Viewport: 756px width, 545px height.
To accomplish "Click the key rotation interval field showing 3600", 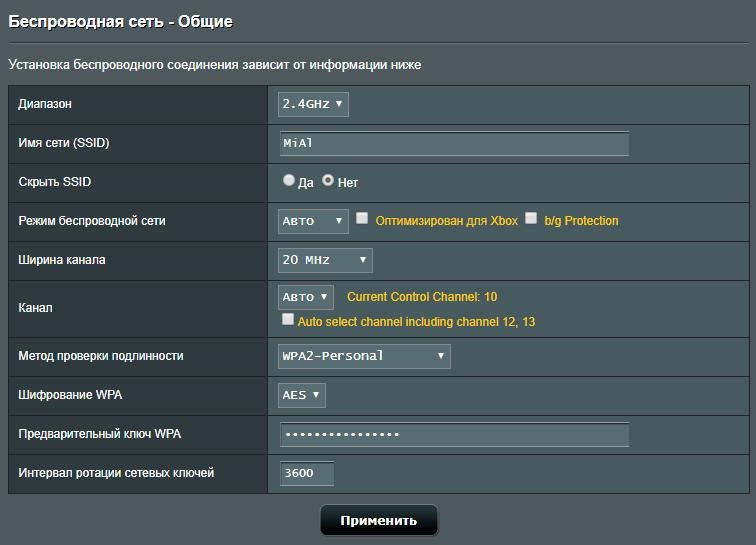I will pyautogui.click(x=306, y=473).
